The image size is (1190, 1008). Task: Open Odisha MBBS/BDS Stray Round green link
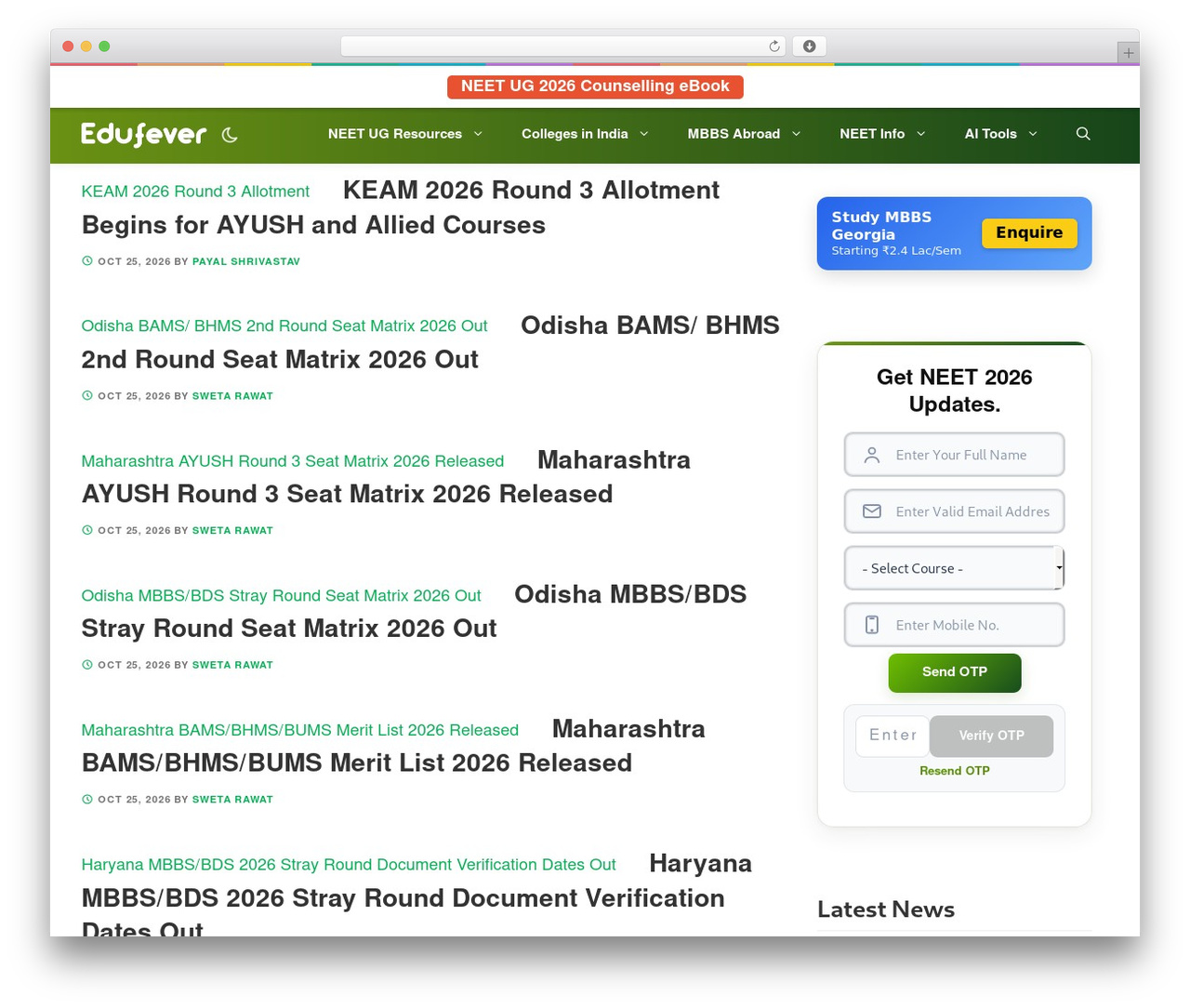pyautogui.click(x=281, y=596)
